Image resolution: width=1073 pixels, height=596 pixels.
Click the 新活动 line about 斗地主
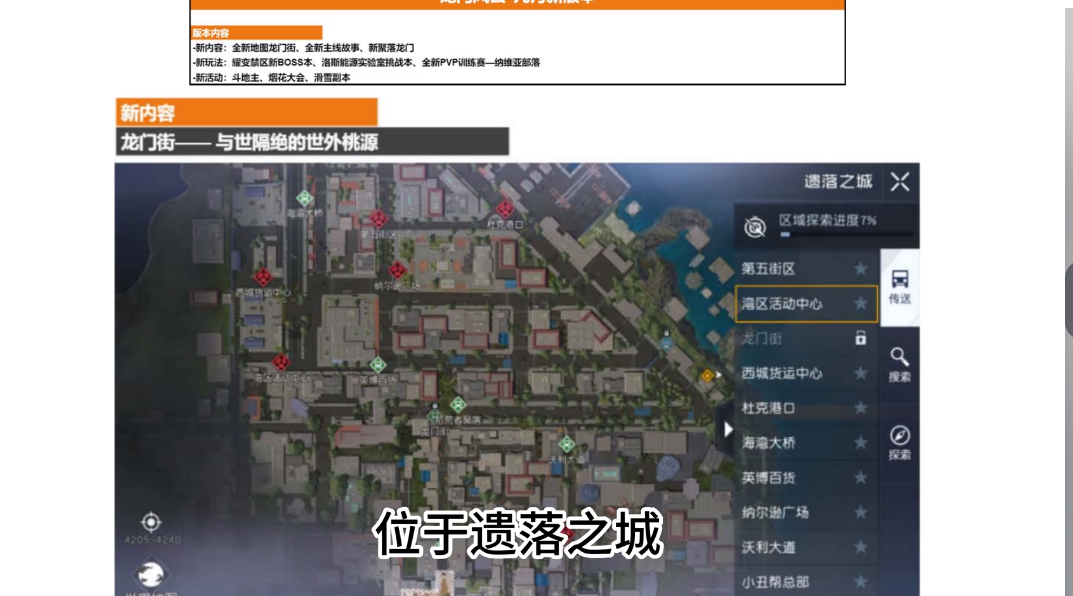[271, 77]
